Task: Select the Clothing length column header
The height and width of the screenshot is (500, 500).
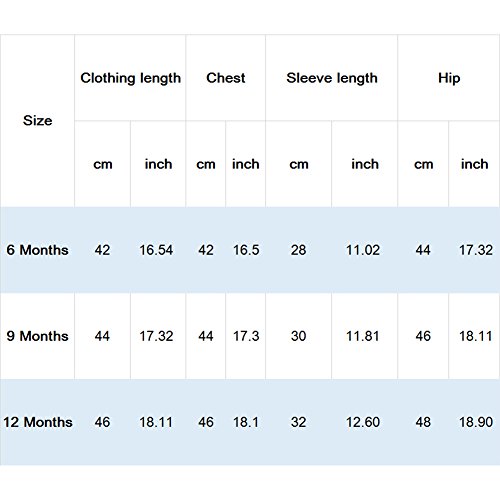Action: pos(130,78)
